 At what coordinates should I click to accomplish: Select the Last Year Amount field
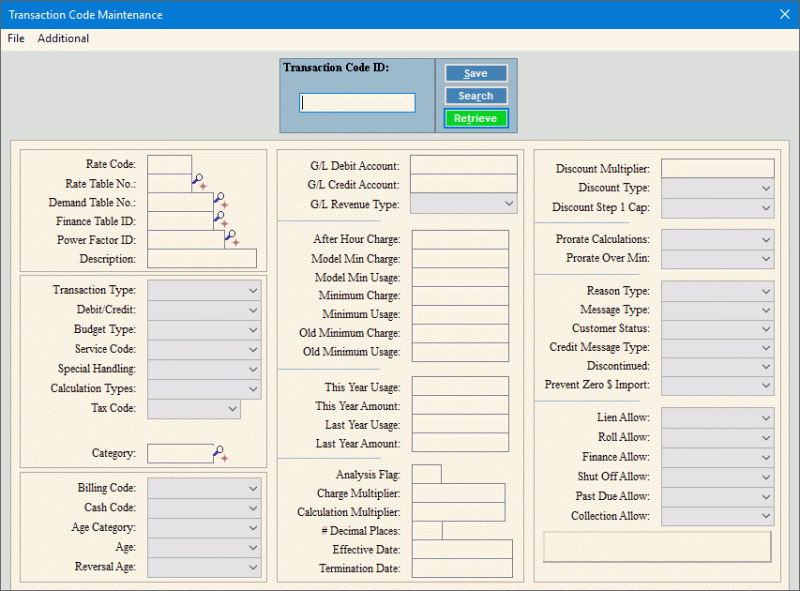(x=460, y=442)
